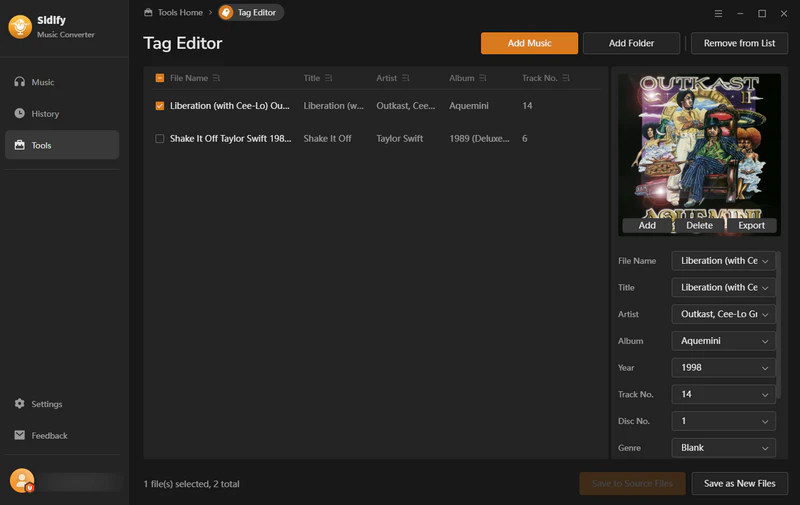800x505 pixels.
Task: Sort by File Name column icon
Action: click(x=216, y=78)
